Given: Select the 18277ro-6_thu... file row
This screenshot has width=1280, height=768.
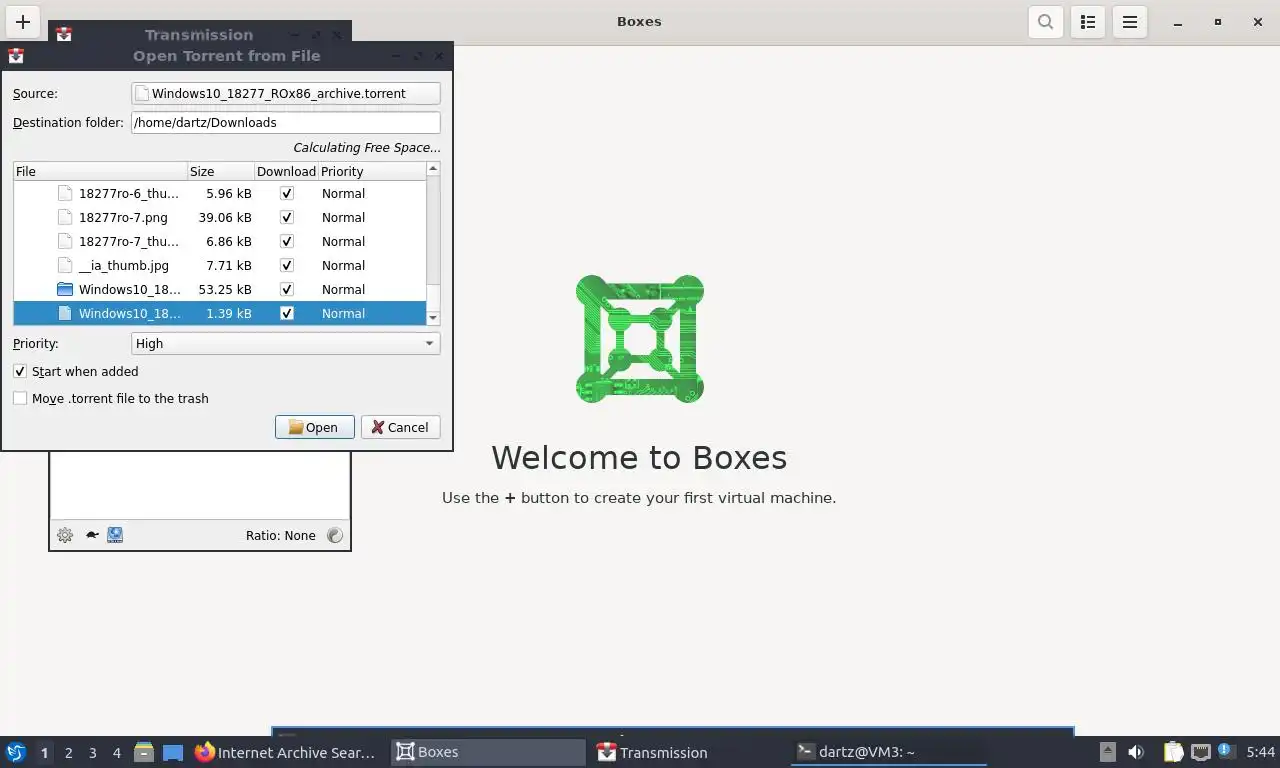Looking at the screenshot, I should click(220, 193).
